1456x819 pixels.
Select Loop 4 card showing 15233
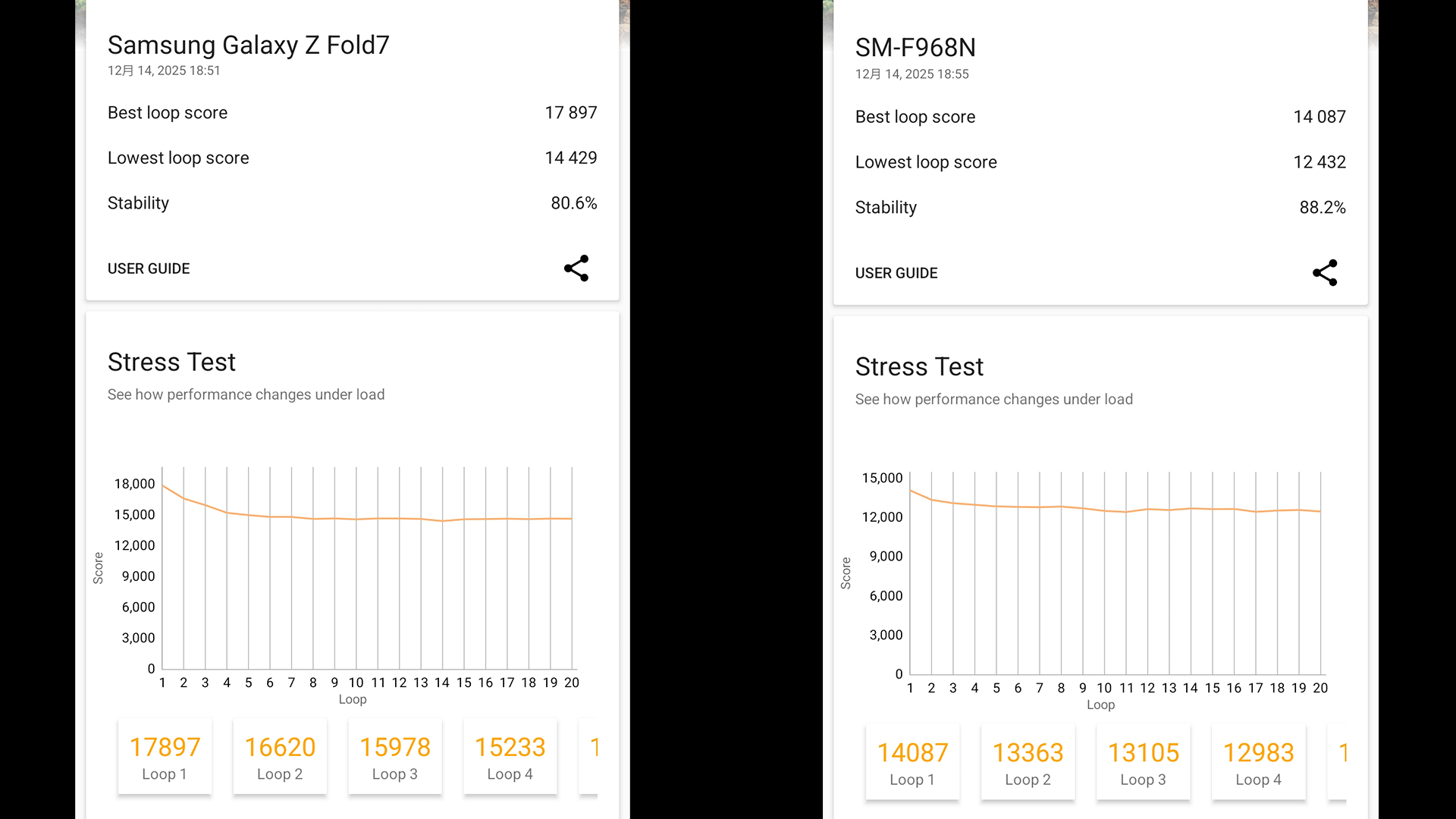pyautogui.click(x=510, y=757)
